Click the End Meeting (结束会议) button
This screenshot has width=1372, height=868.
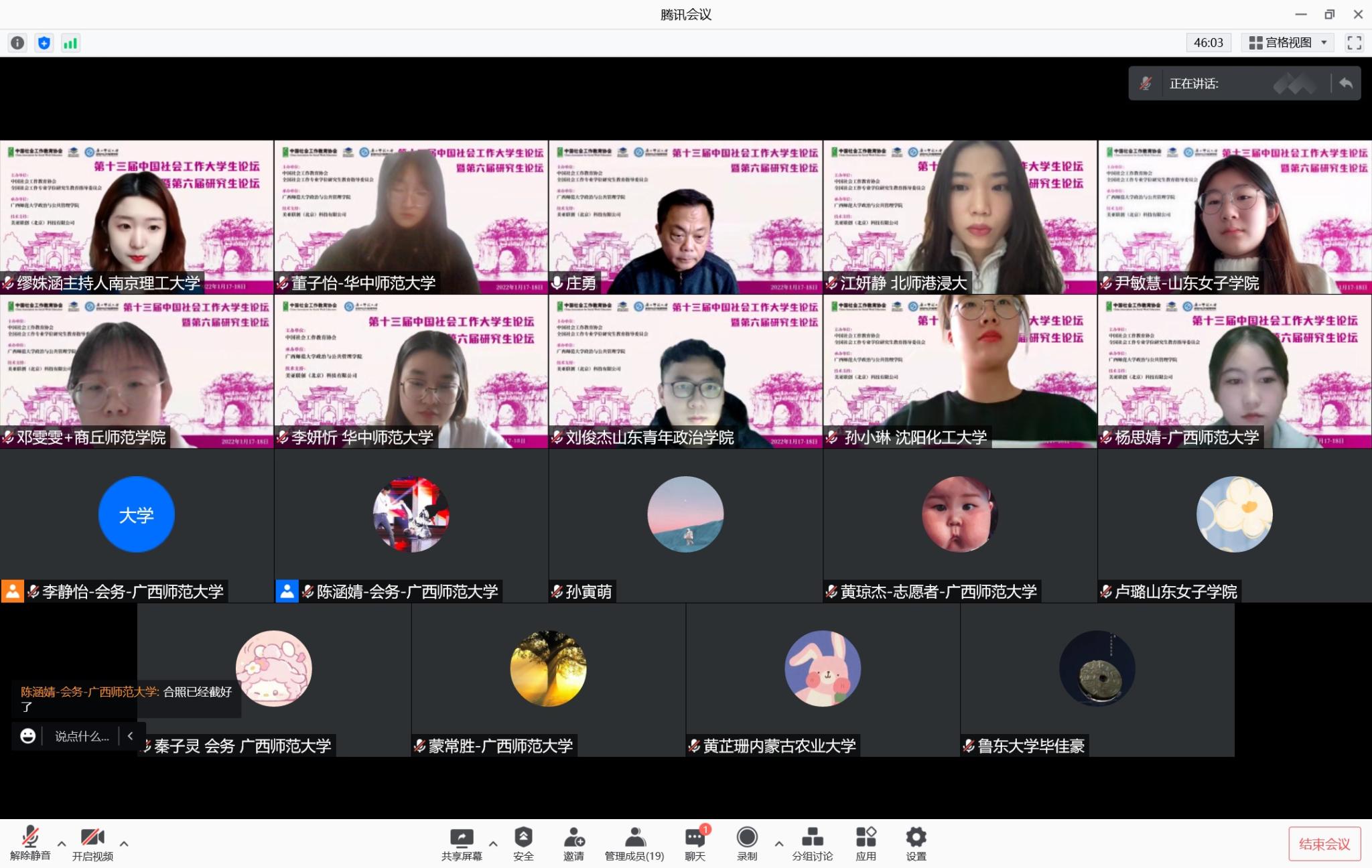point(1324,844)
